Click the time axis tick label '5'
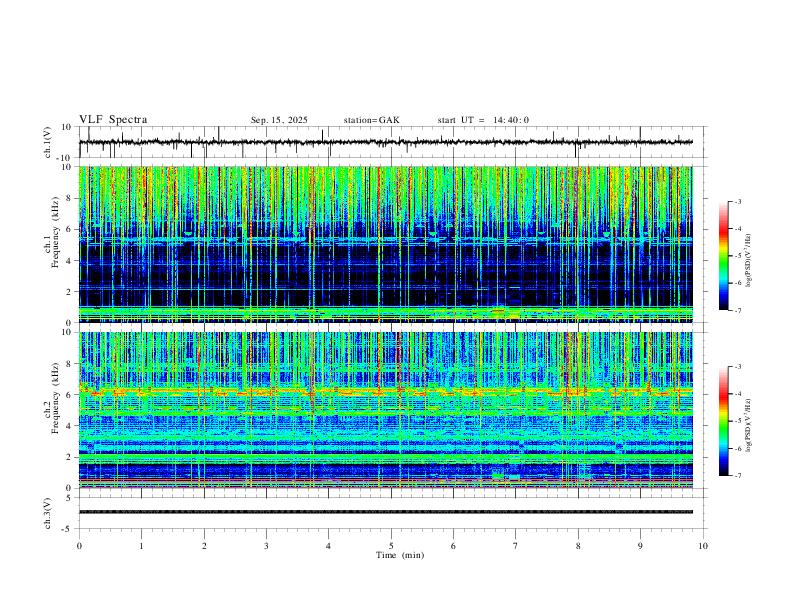This screenshot has height=612, width=792. click(391, 546)
